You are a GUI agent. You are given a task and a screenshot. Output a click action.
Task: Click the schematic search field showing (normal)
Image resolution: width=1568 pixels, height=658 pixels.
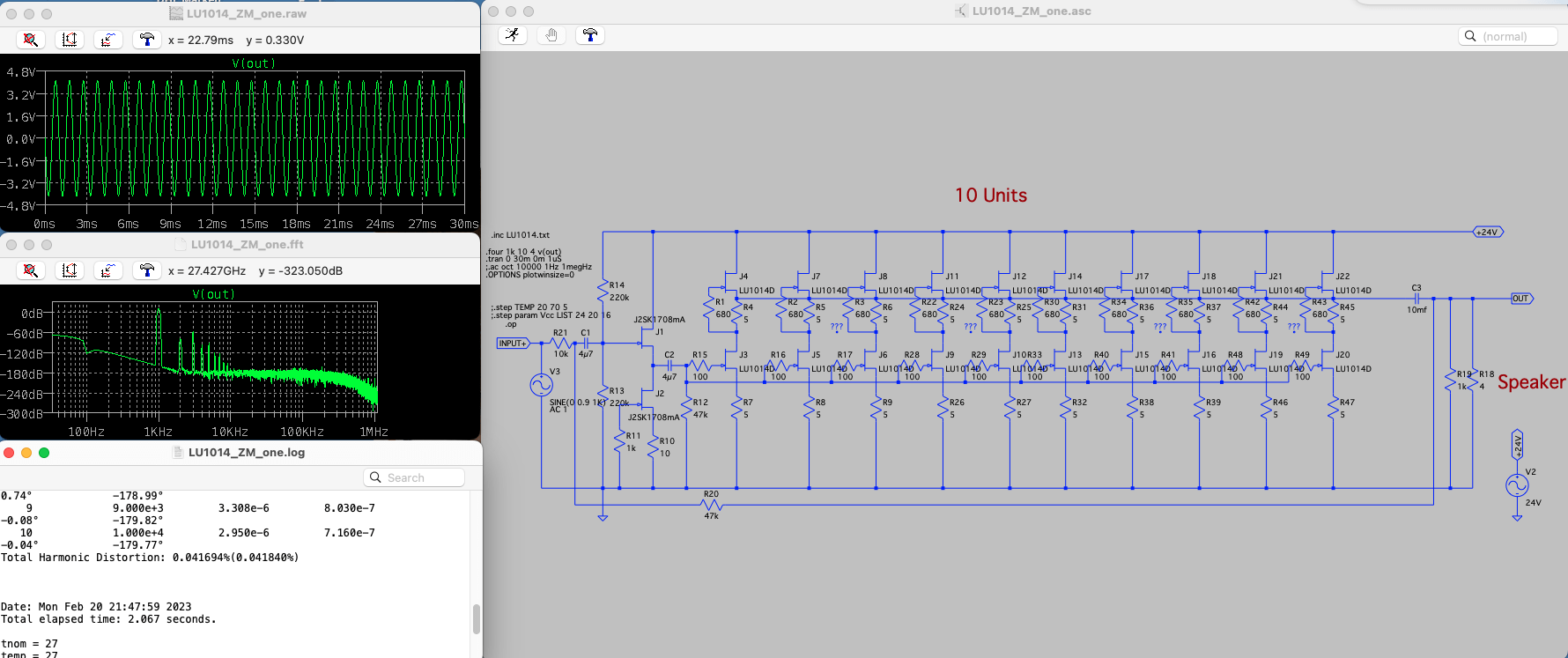point(1508,36)
